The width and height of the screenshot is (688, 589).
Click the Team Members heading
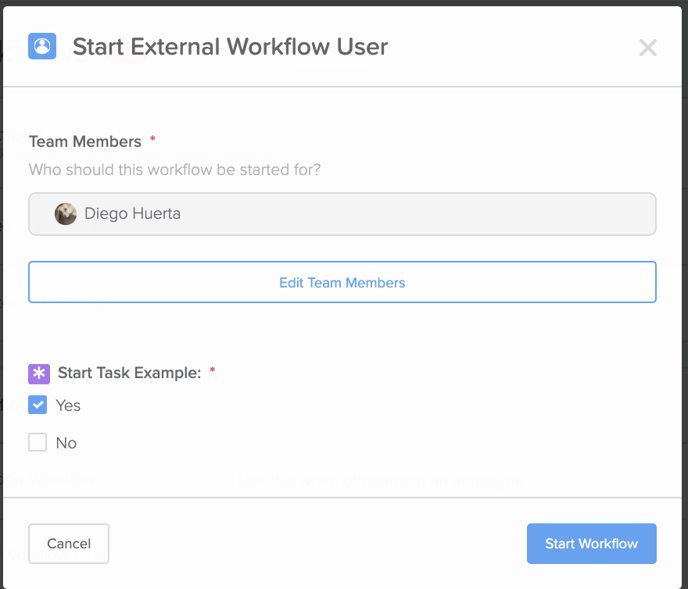click(85, 141)
